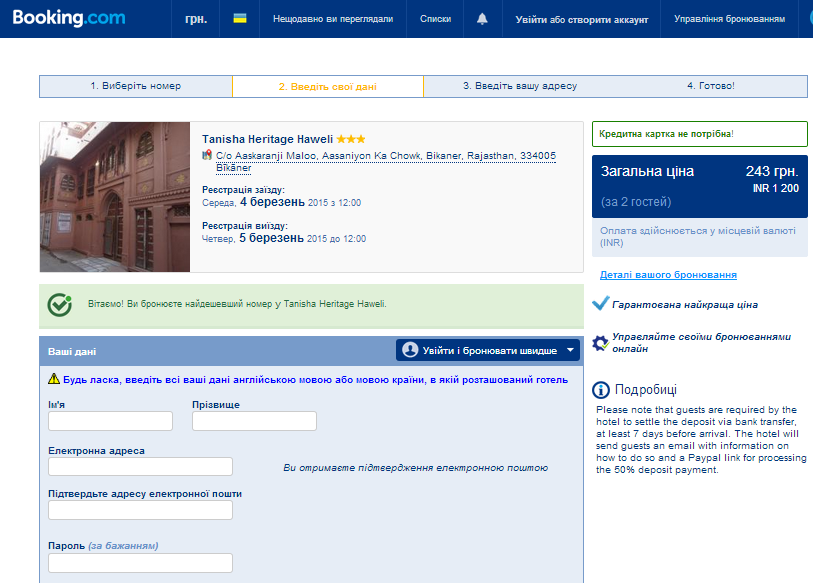Image resolution: width=813 pixels, height=583 pixels.
Task: Go to step 1. Виберіть номер
Action: (136, 86)
